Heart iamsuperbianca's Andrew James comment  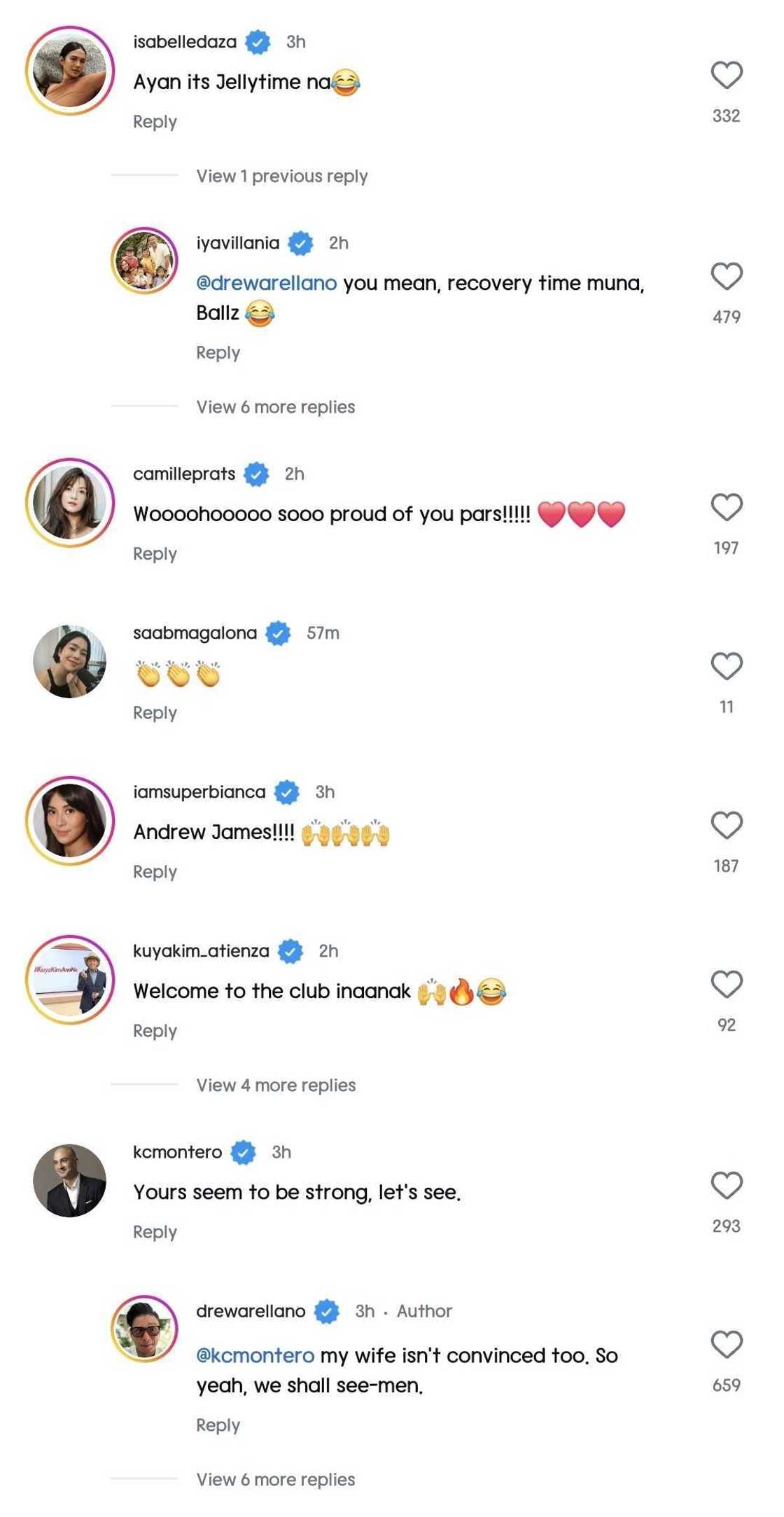[x=726, y=826]
